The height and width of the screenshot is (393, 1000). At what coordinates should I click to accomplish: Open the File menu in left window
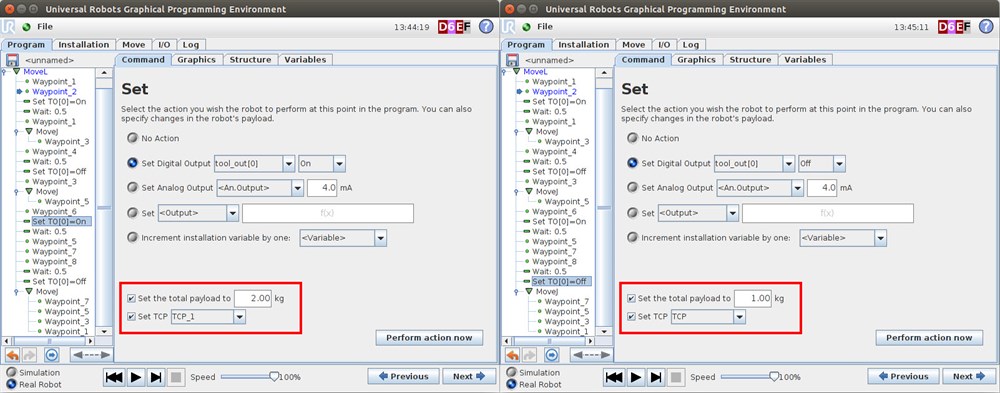tap(45, 27)
